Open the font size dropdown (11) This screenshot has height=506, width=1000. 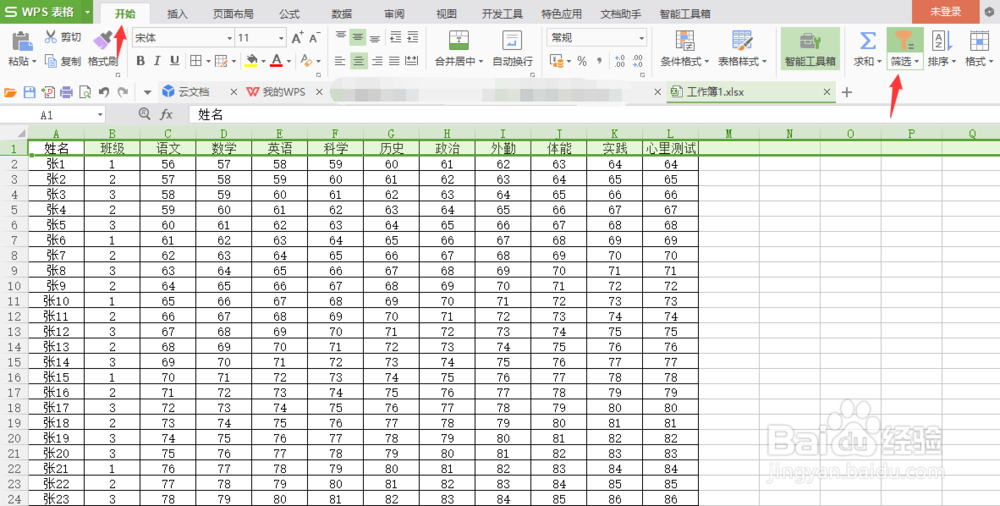(281, 38)
